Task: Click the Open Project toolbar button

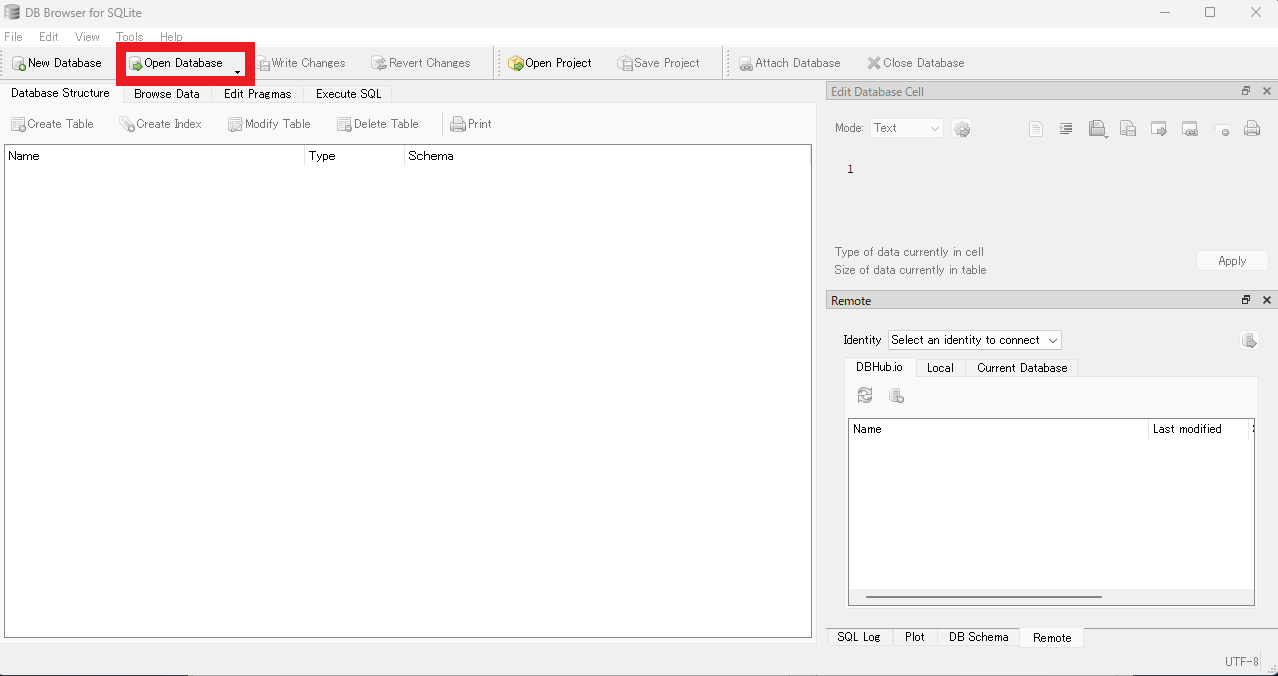Action: [550, 63]
